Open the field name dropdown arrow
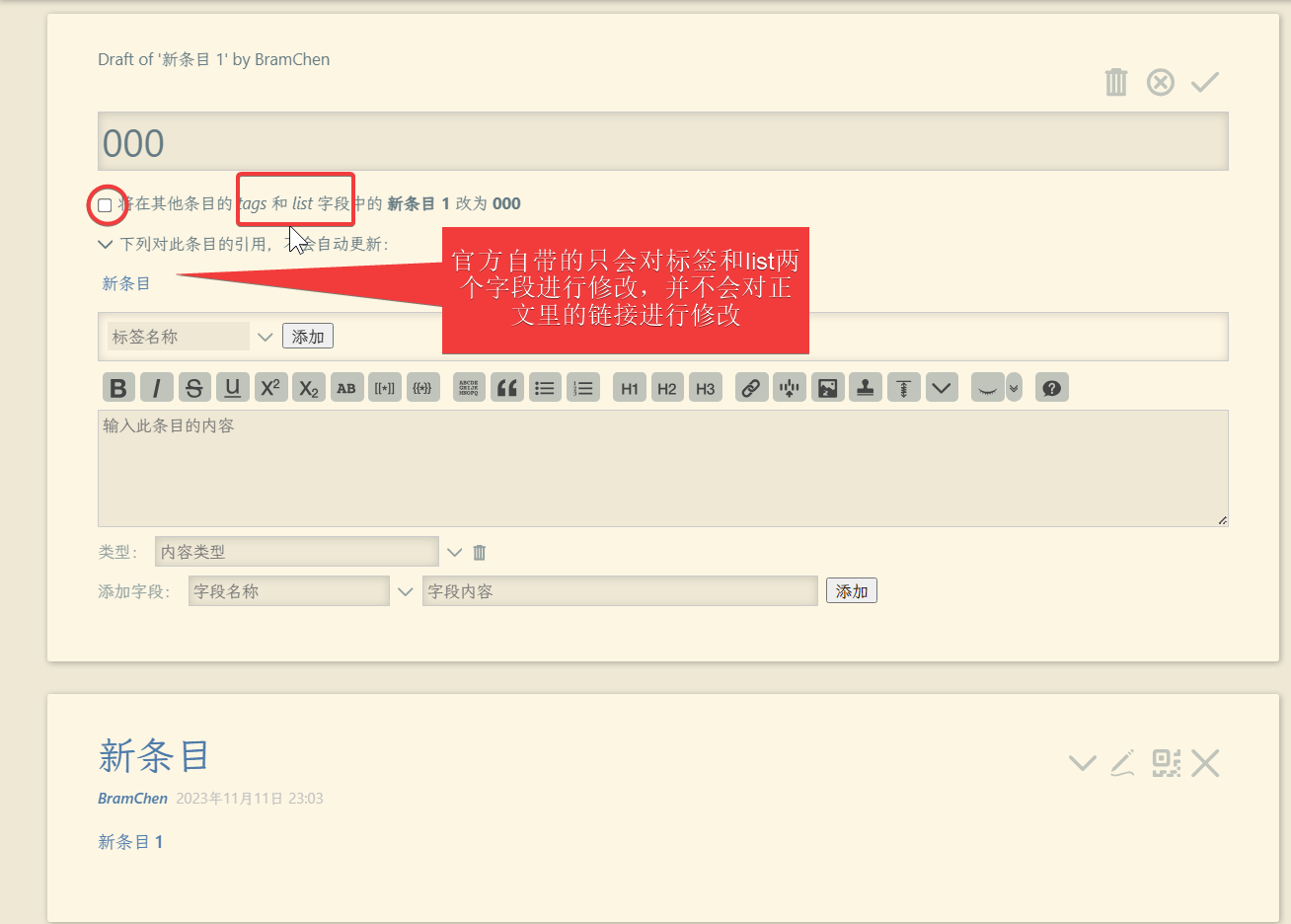 coord(405,591)
